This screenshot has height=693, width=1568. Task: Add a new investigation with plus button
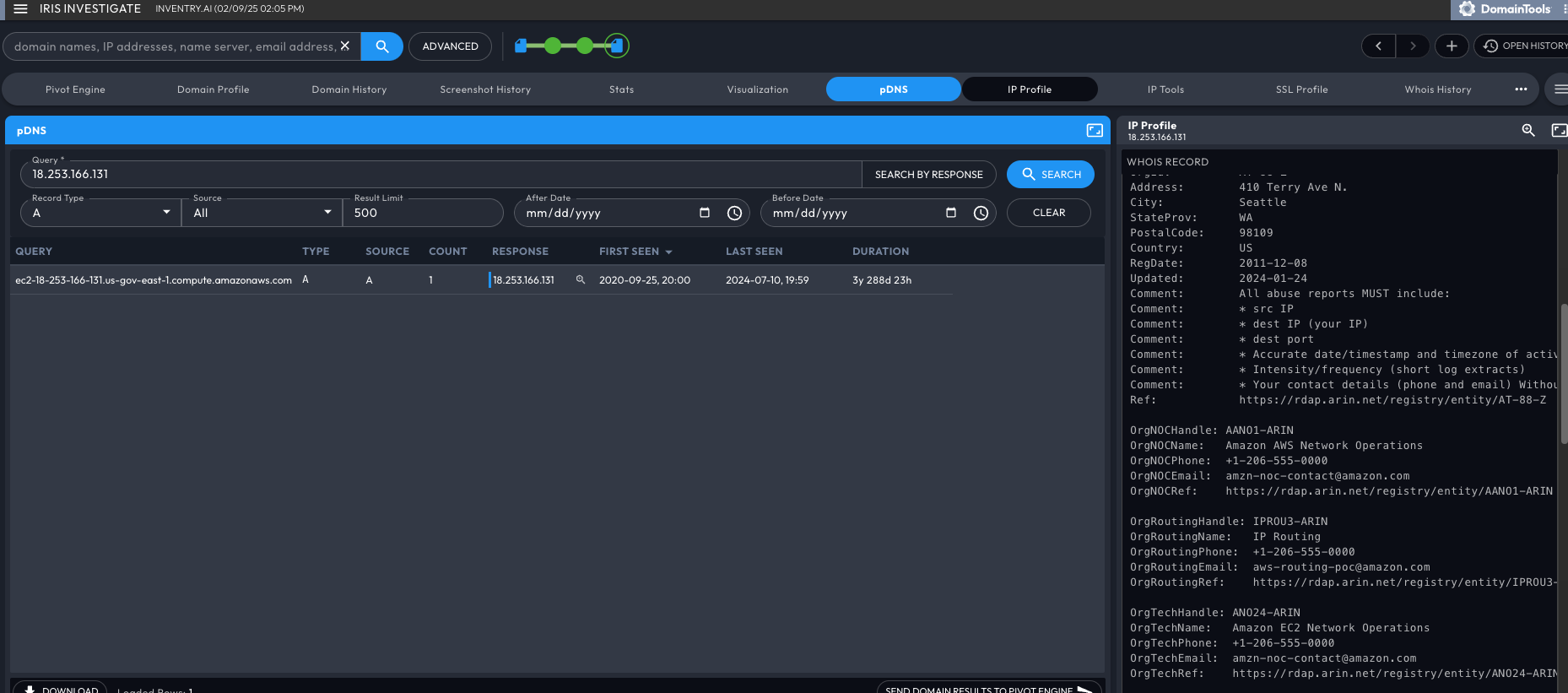tap(1452, 46)
